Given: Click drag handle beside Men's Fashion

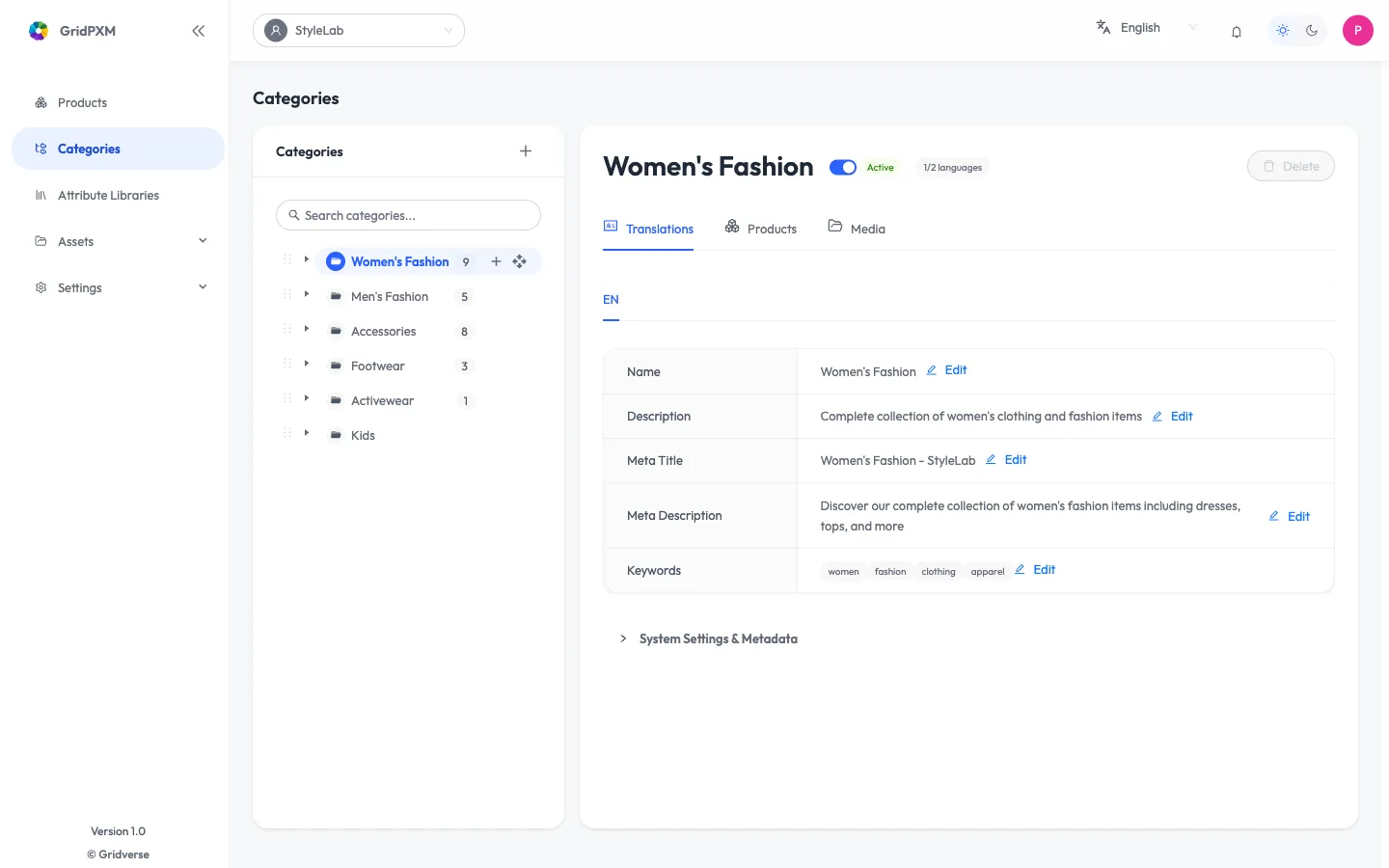Looking at the screenshot, I should coord(286,294).
